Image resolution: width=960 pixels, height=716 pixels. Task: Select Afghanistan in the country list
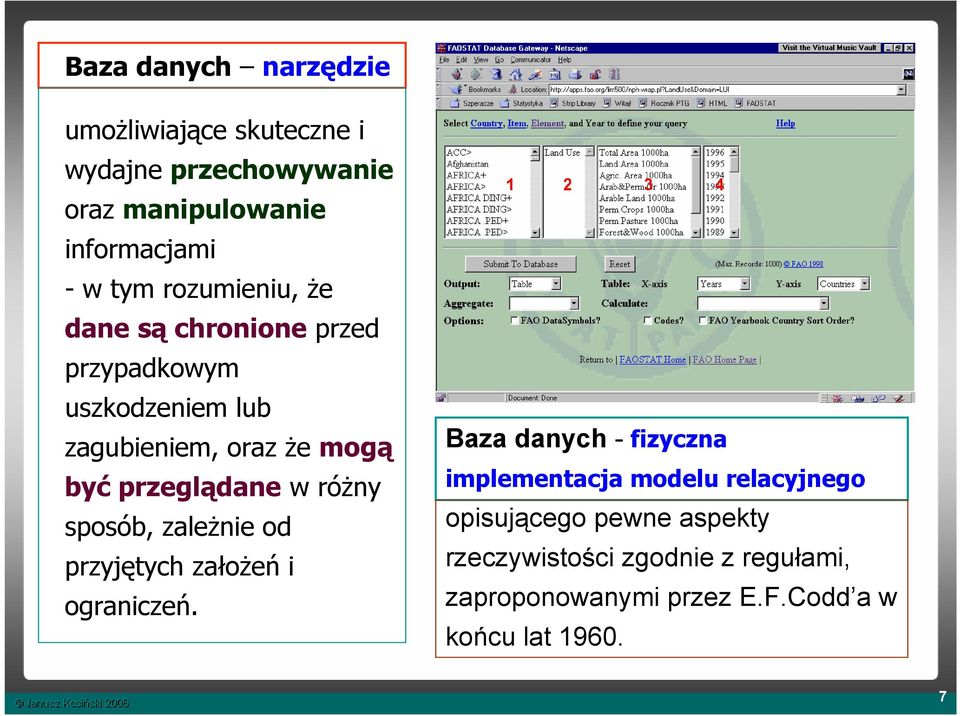tap(468, 164)
